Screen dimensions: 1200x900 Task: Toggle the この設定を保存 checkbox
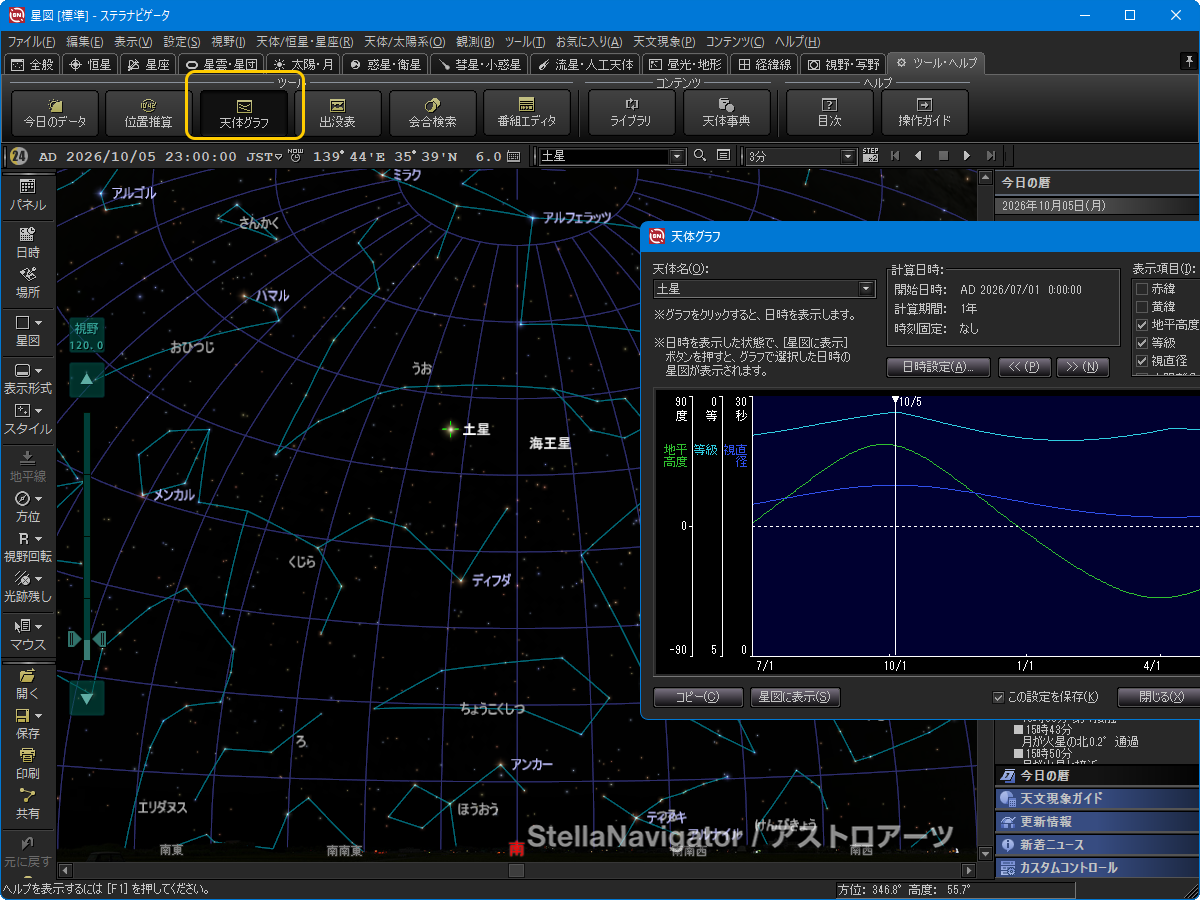point(998,697)
